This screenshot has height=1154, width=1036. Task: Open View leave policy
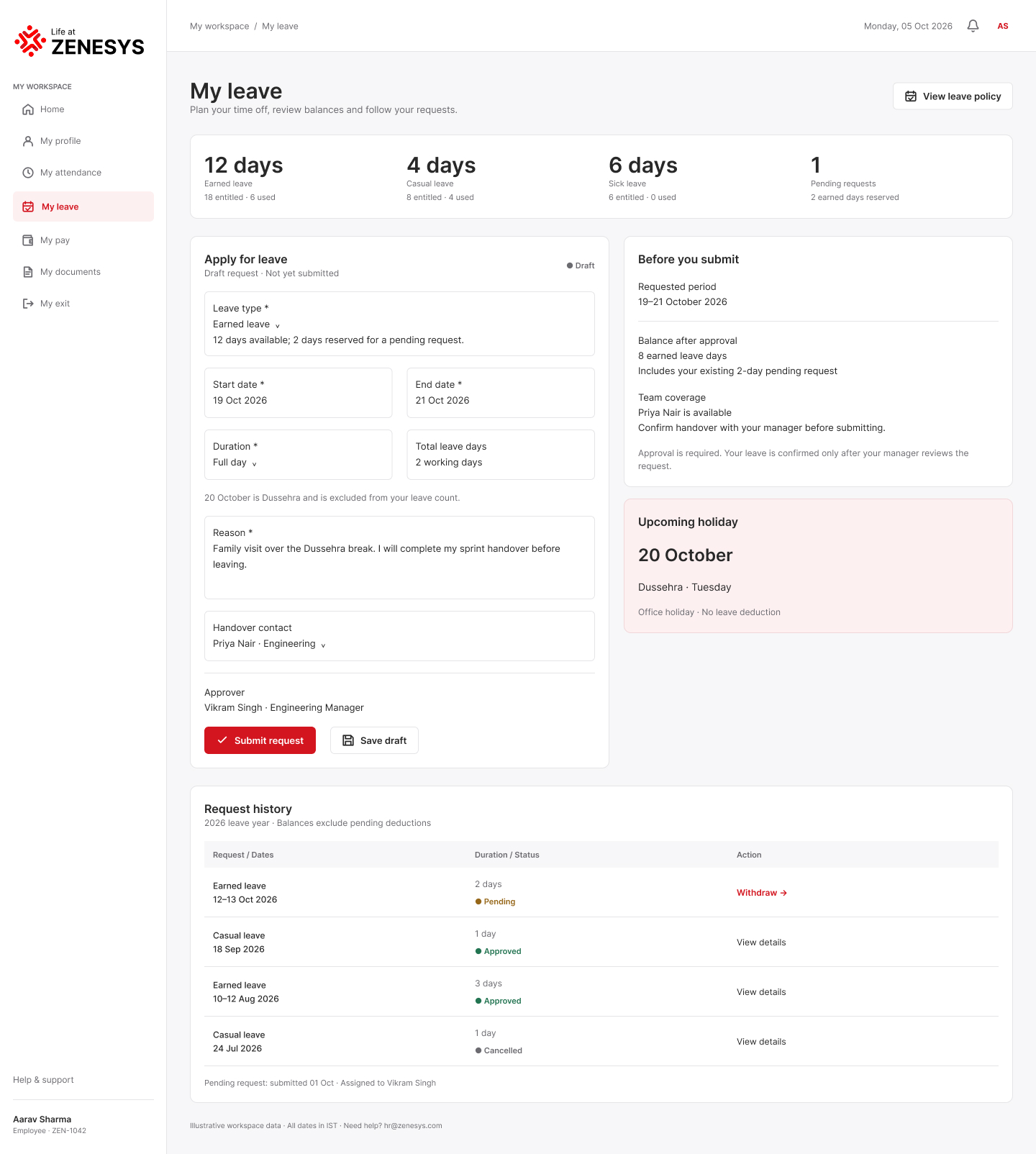(x=953, y=96)
